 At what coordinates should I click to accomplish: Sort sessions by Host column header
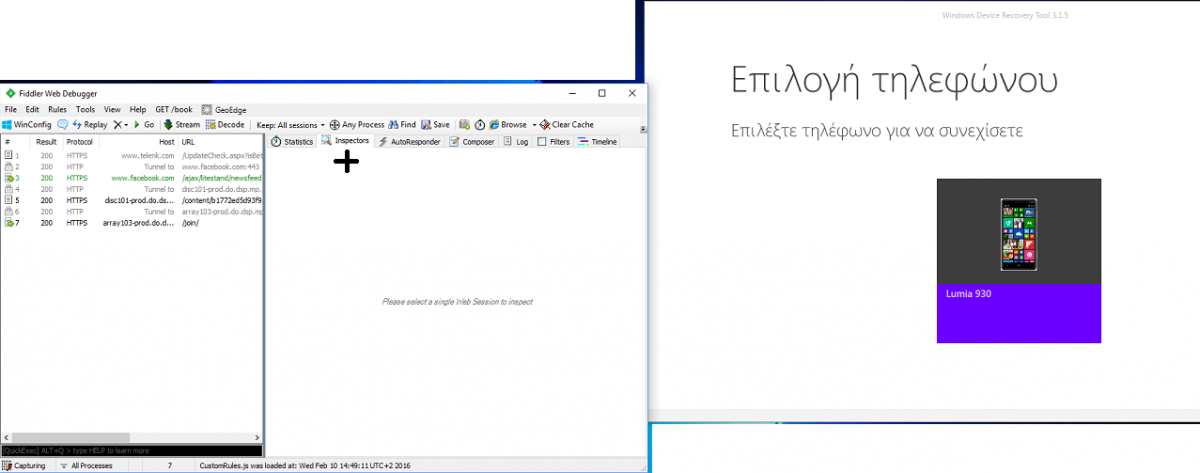(x=138, y=142)
